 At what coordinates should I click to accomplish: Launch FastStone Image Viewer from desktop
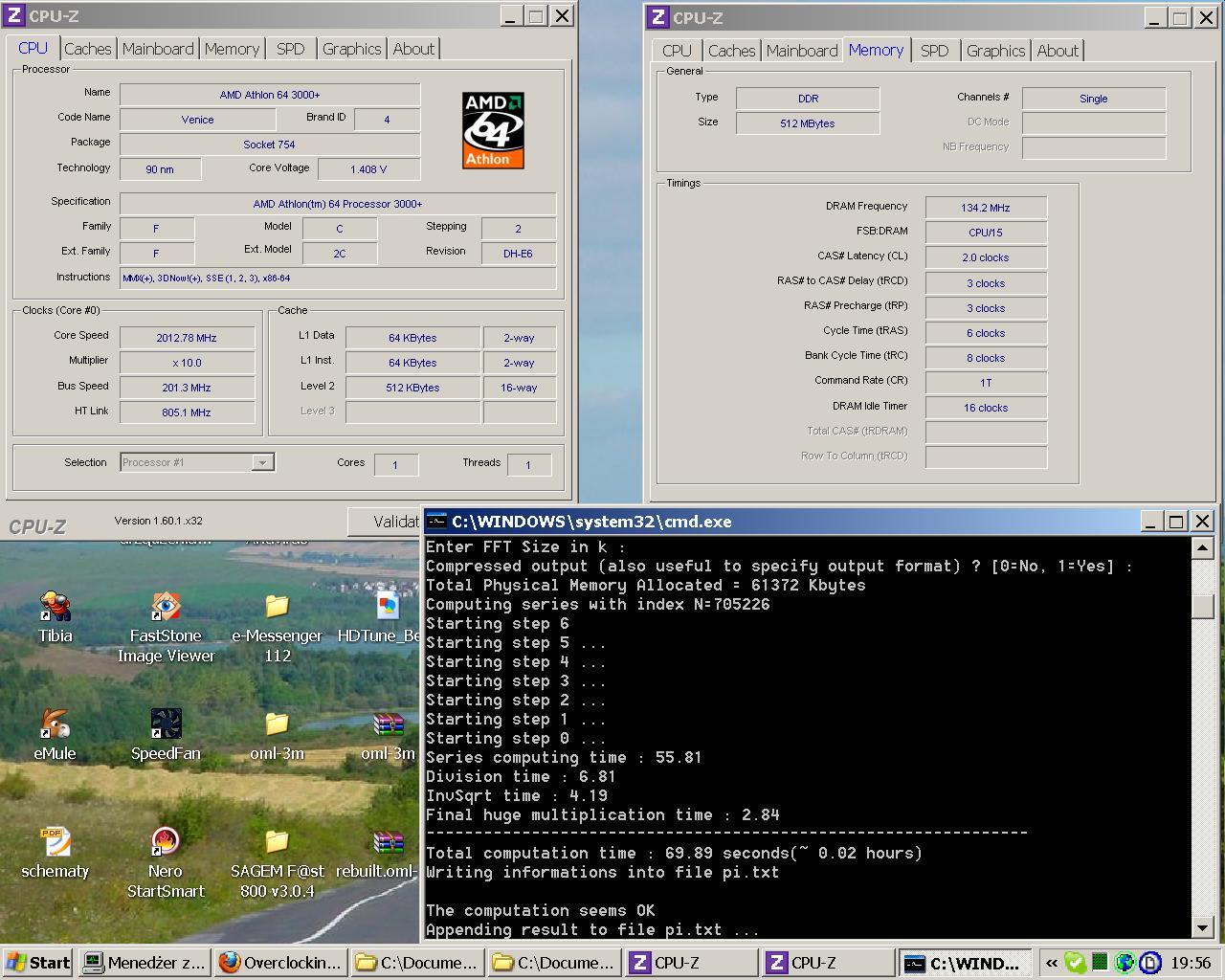[x=166, y=607]
